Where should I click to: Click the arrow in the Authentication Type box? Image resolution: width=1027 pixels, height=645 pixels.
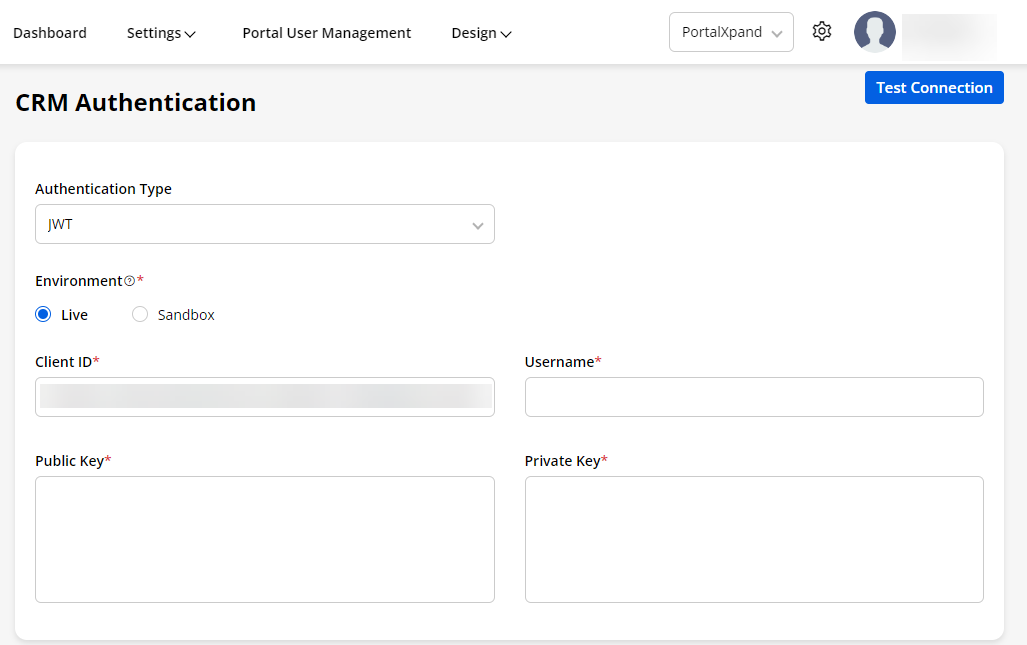(x=477, y=225)
